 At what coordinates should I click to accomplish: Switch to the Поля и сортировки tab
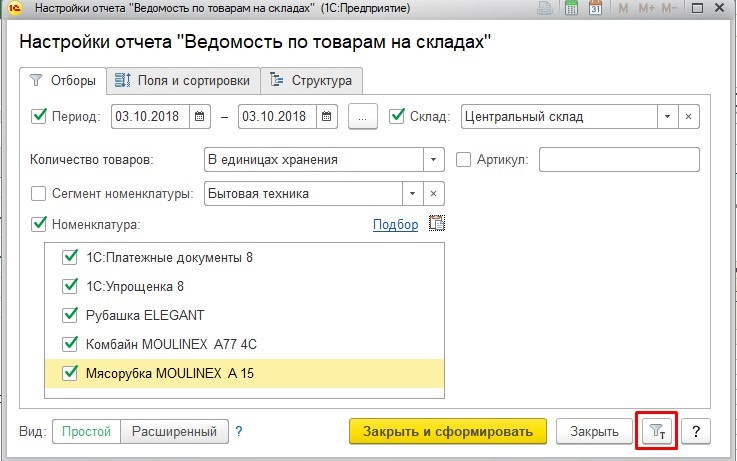coord(183,80)
